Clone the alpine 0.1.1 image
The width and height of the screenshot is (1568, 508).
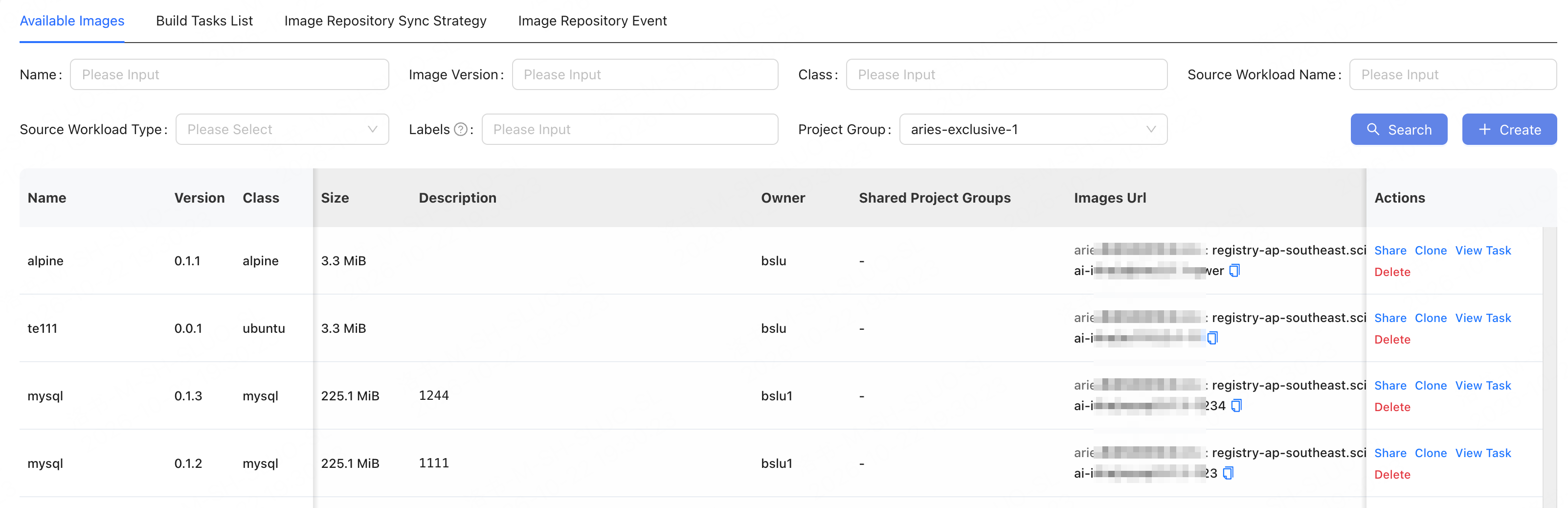pos(1431,251)
